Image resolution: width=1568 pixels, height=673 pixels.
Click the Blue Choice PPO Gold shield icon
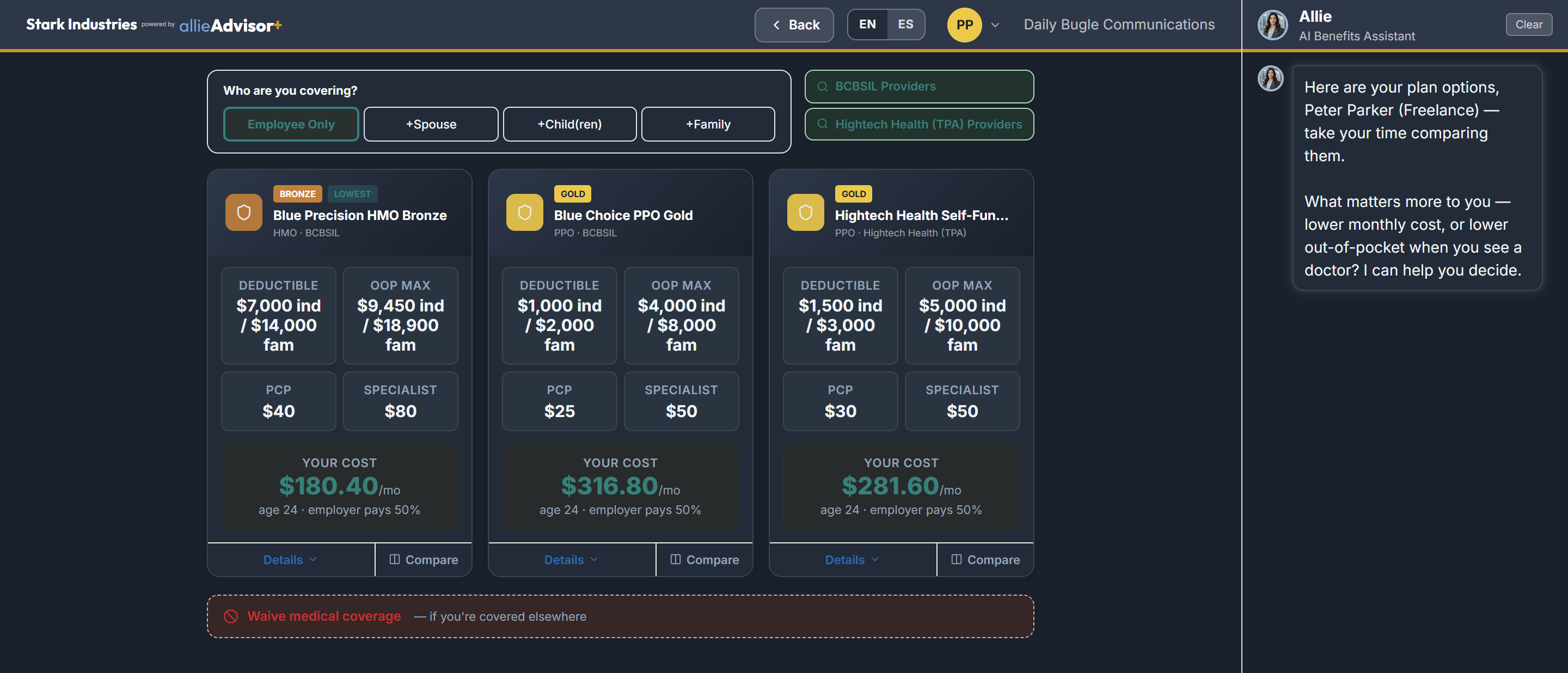point(525,212)
